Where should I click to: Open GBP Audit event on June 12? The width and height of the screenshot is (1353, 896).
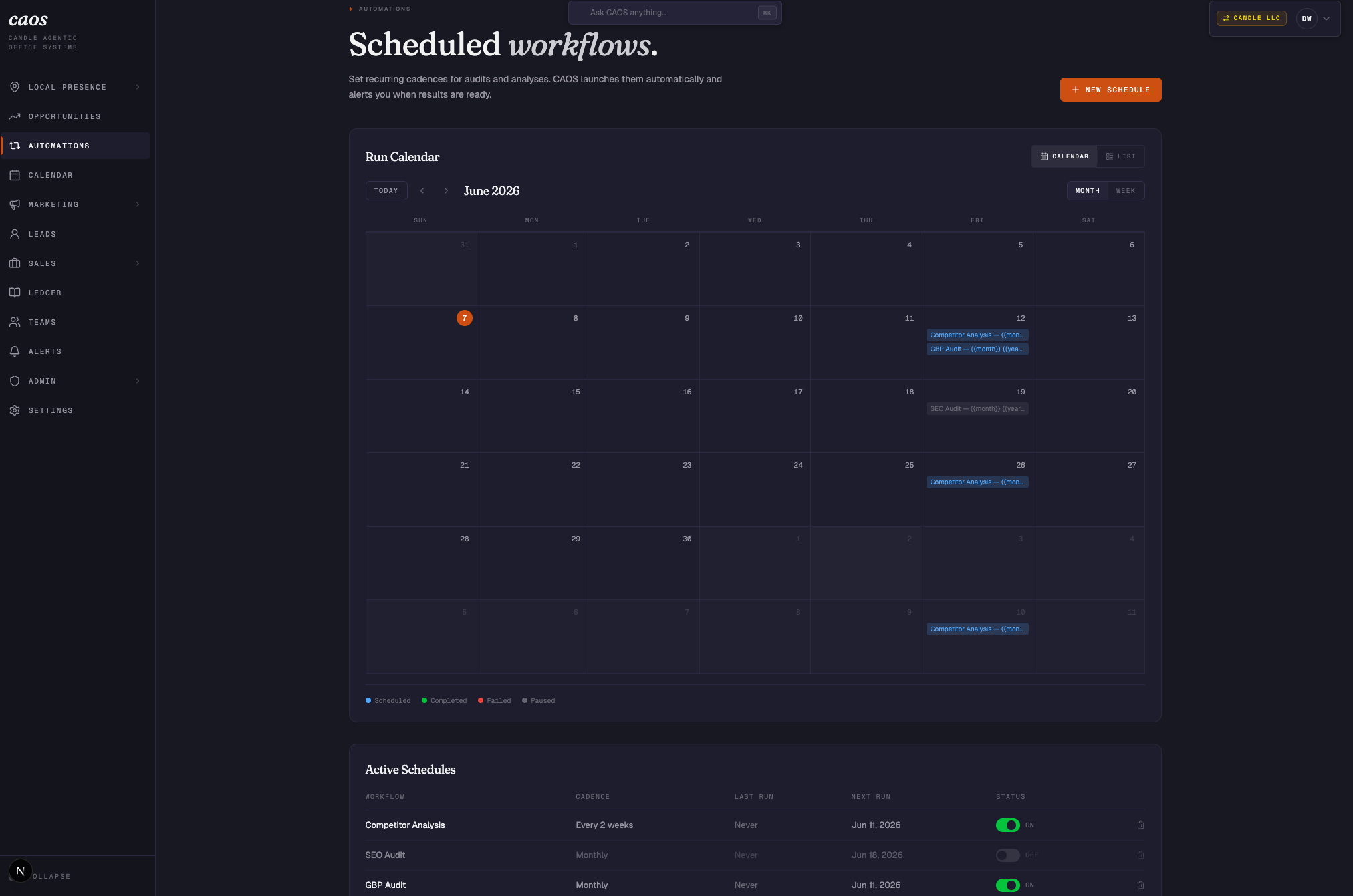tap(977, 349)
